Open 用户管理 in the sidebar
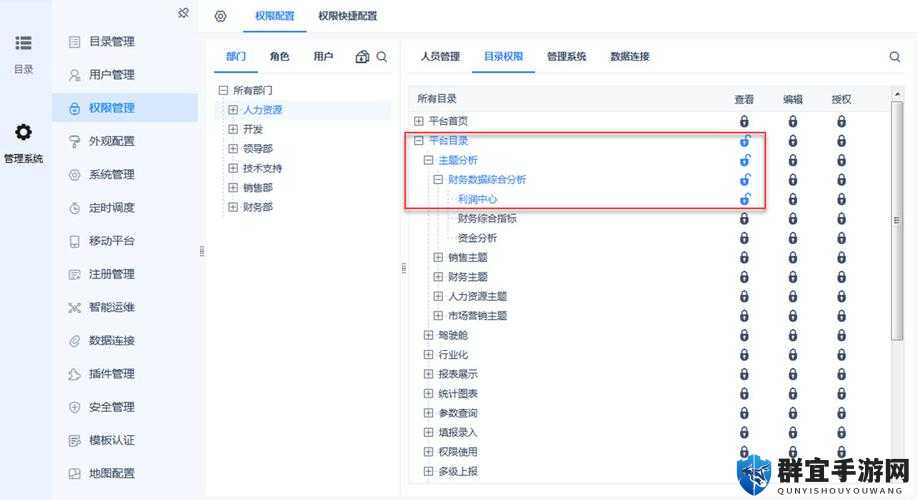The width and height of the screenshot is (917, 500). click(112, 75)
